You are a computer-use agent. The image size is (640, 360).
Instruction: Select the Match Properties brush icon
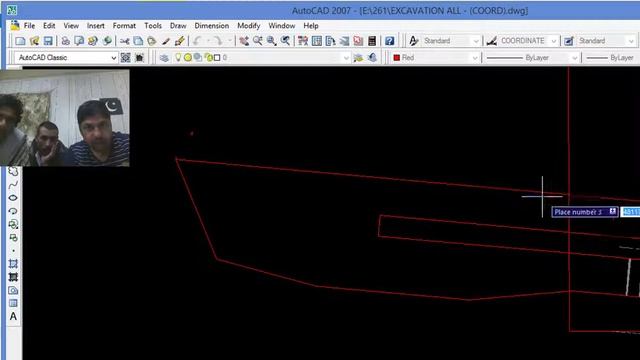[x=166, y=41]
